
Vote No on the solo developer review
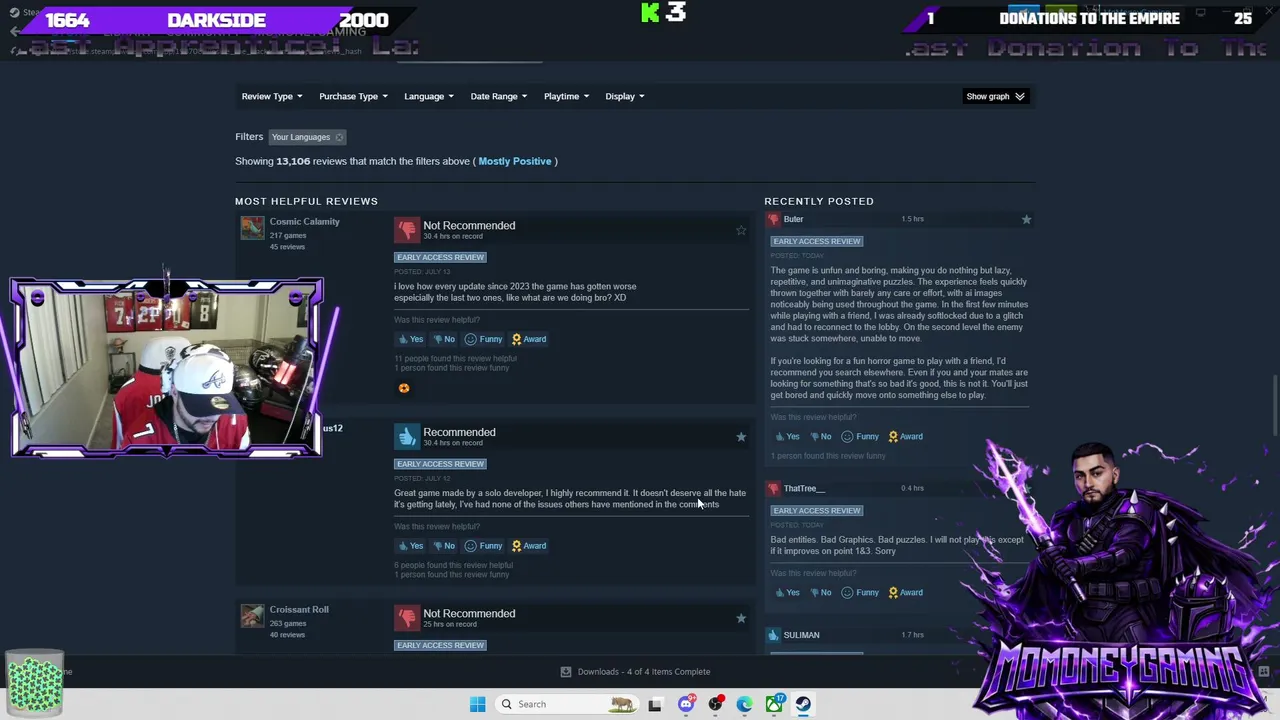click(444, 546)
